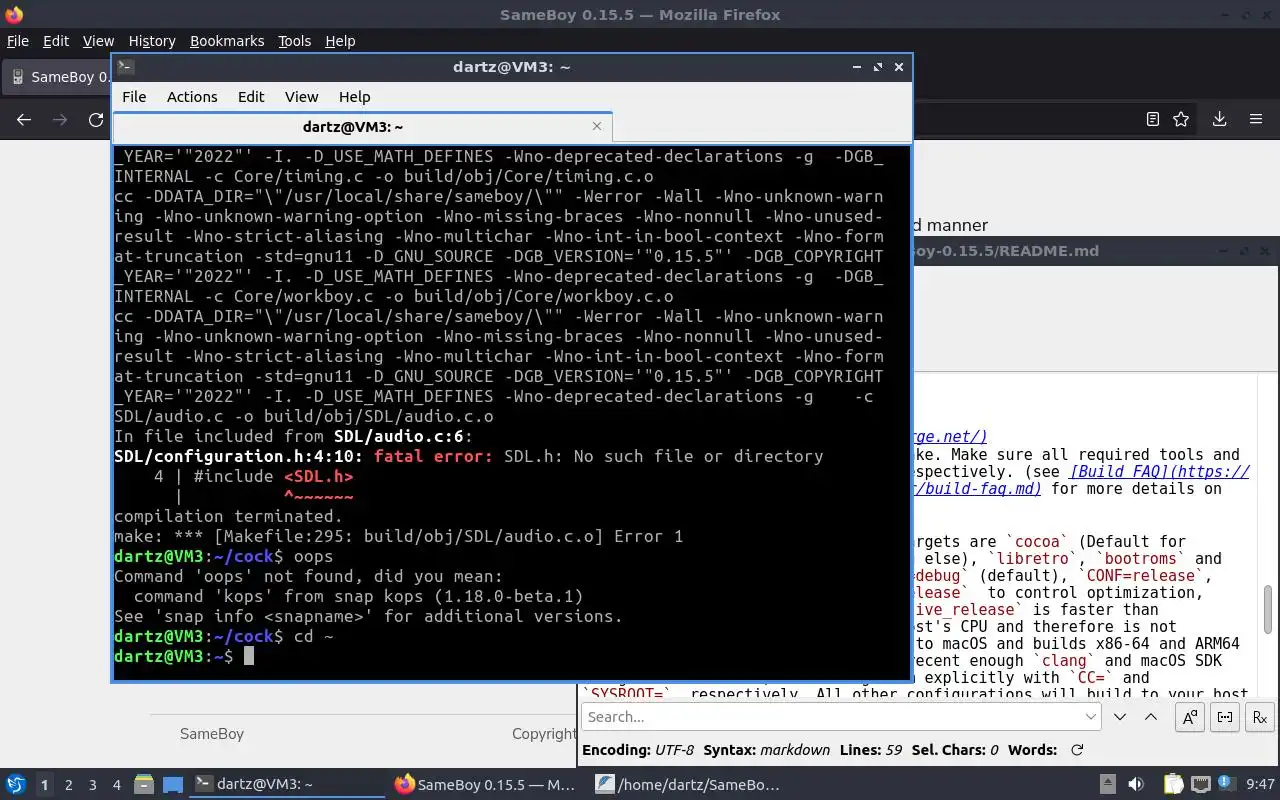Switch to workspace 4
This screenshot has height=800, width=1280.
click(x=117, y=785)
